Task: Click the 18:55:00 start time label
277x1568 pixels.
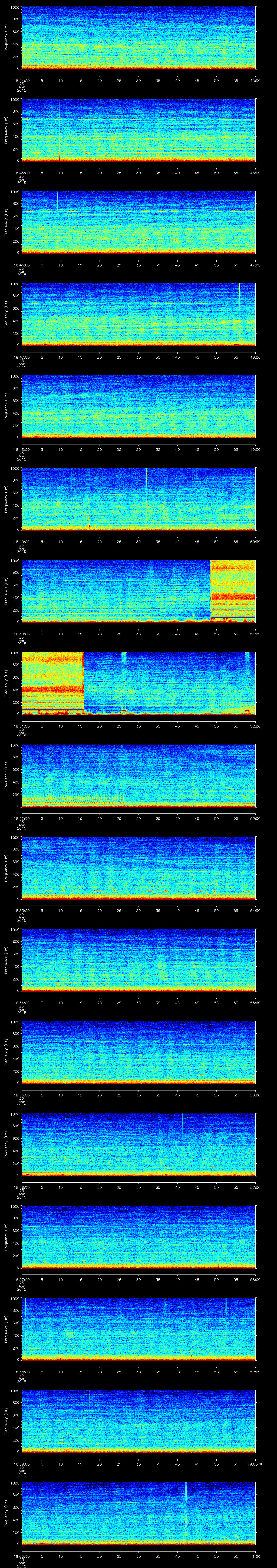Action: pos(21,1095)
